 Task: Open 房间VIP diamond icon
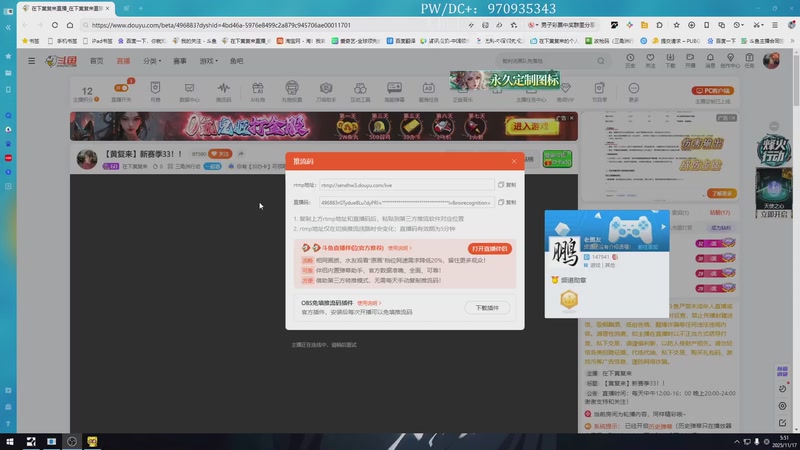(565, 91)
